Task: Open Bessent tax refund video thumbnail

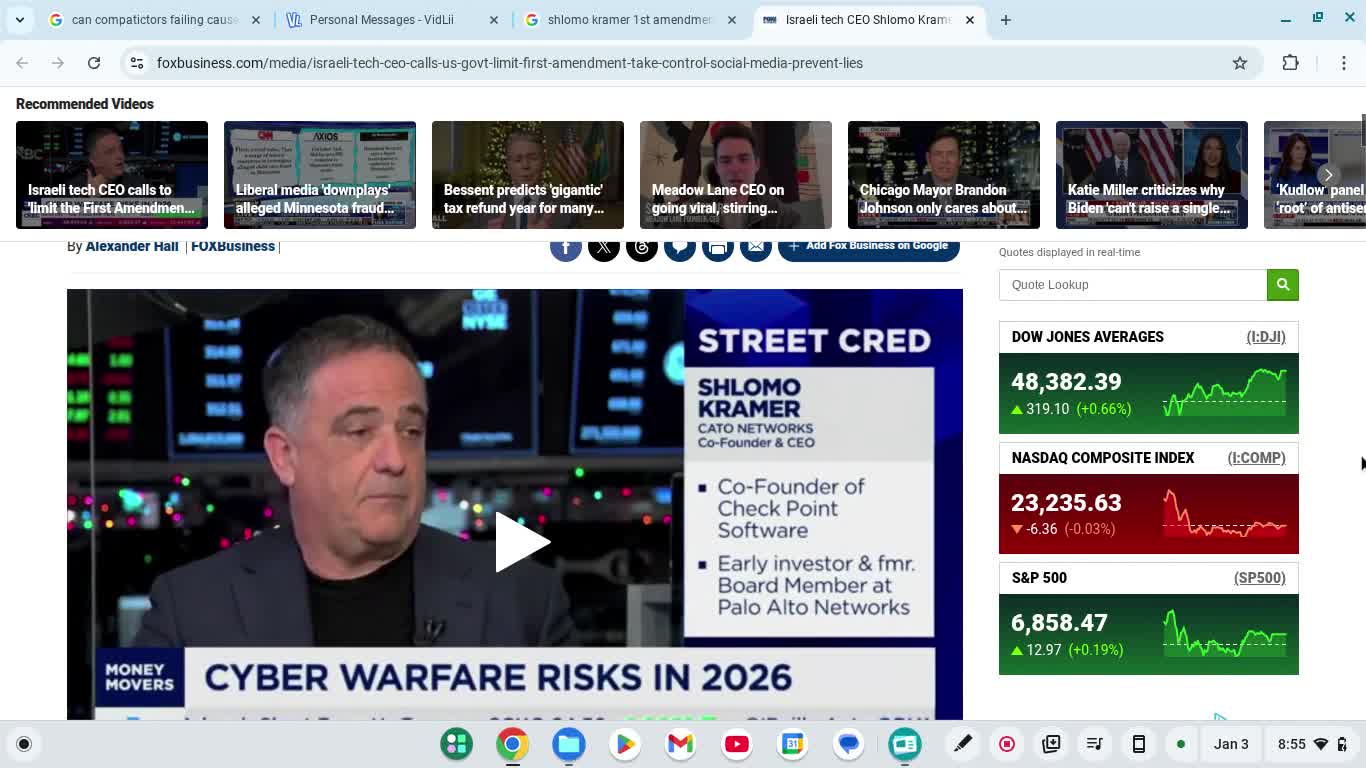Action: (527, 175)
